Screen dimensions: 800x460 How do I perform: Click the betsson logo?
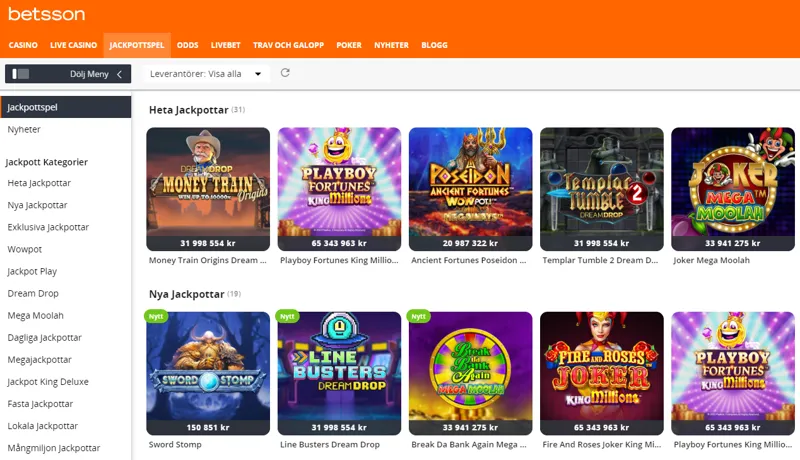[46, 14]
